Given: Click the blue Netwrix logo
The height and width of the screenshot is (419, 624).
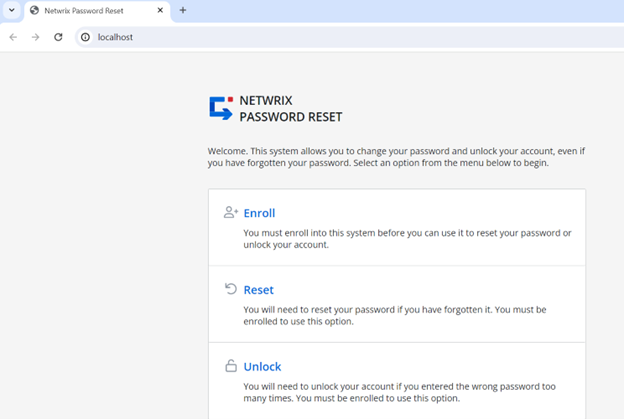Looking at the screenshot, I should pyautogui.click(x=220, y=108).
